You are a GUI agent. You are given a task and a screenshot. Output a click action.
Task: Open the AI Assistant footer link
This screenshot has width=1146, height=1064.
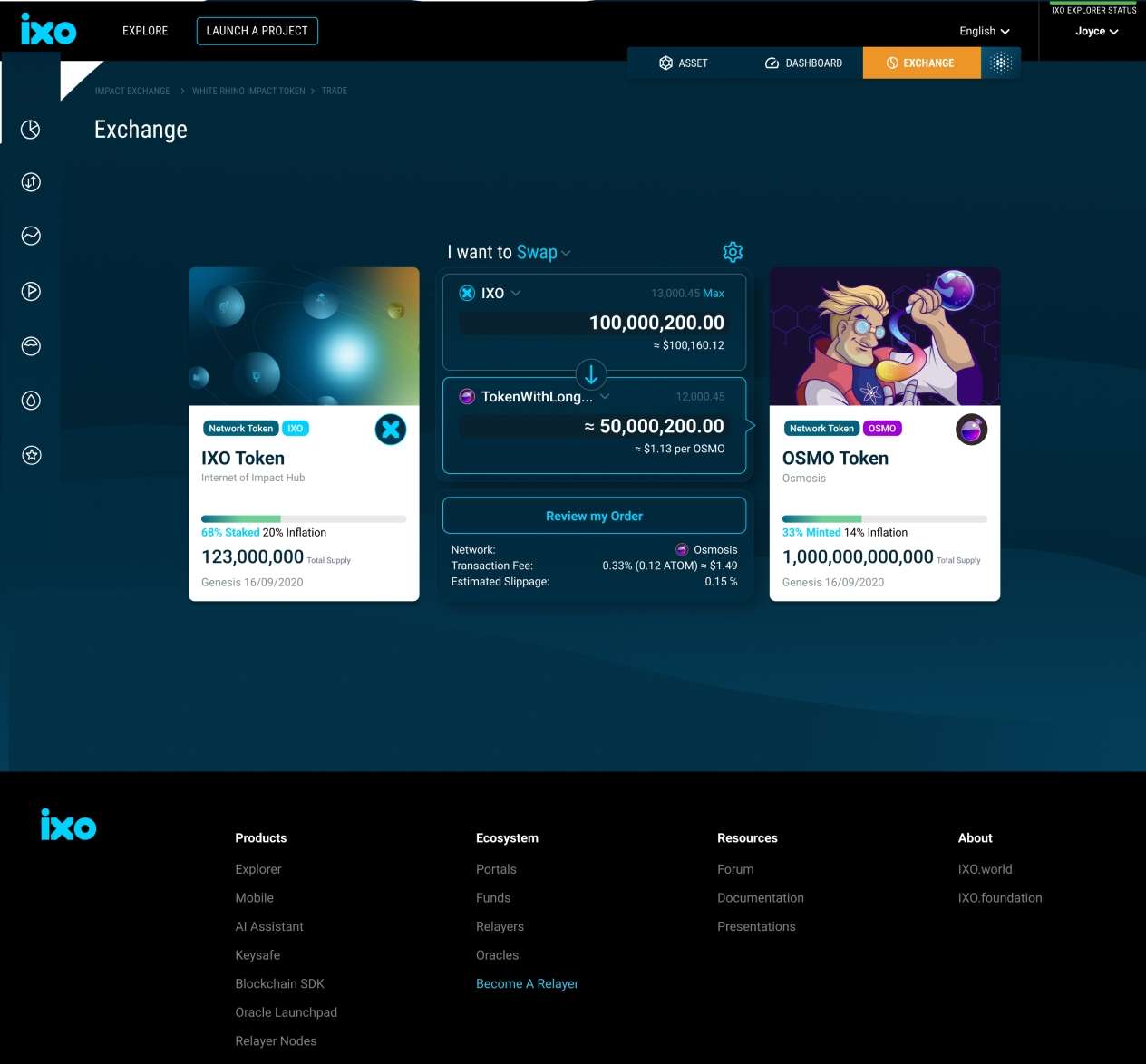(269, 926)
